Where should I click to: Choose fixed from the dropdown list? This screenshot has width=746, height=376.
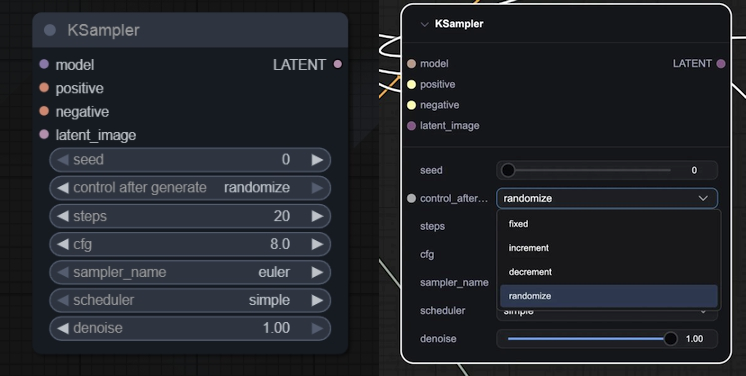point(609,224)
